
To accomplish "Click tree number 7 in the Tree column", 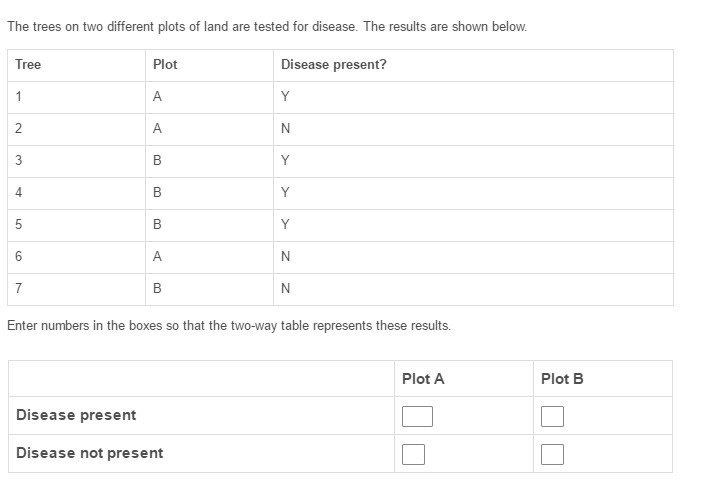I will (x=19, y=289).
